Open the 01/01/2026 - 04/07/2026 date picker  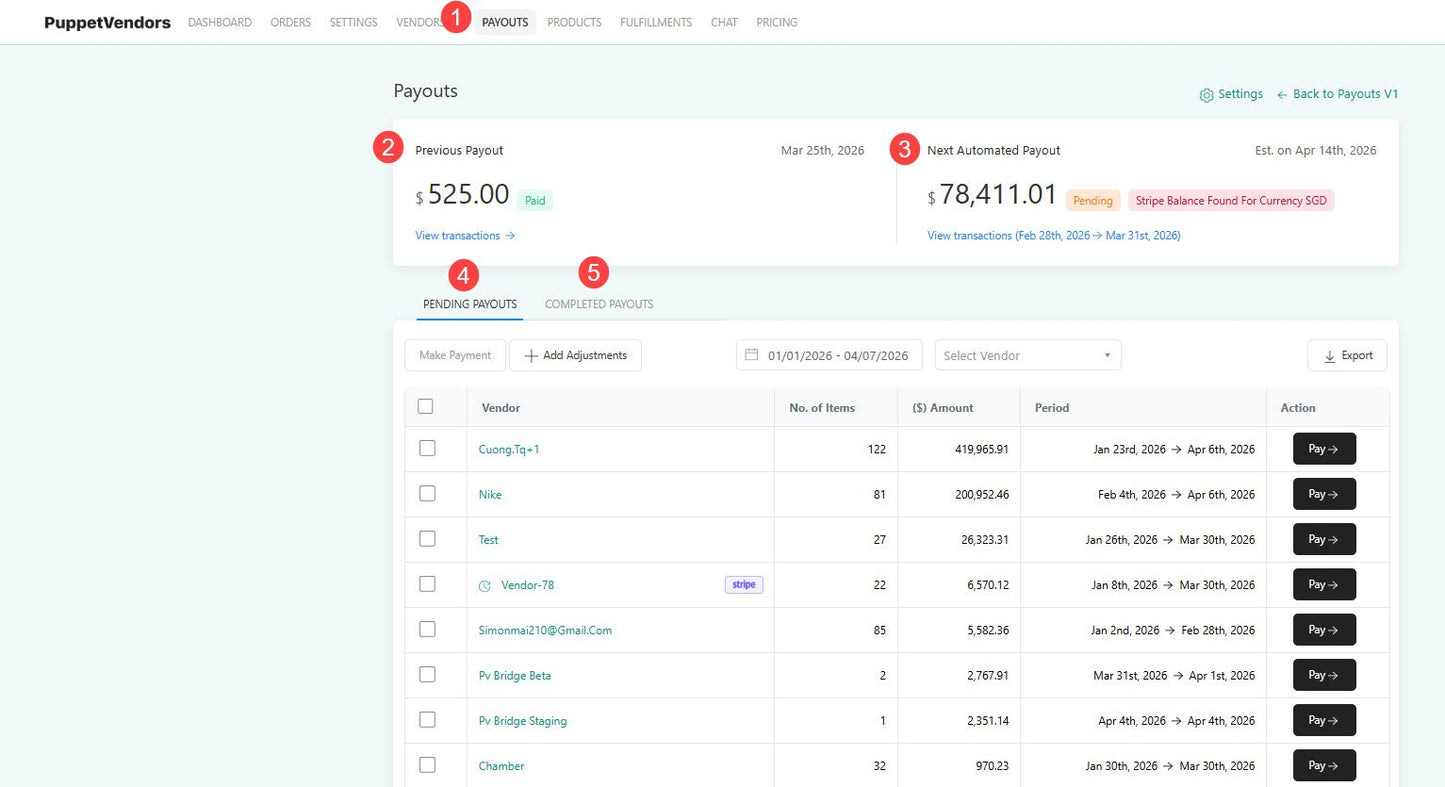pos(829,355)
